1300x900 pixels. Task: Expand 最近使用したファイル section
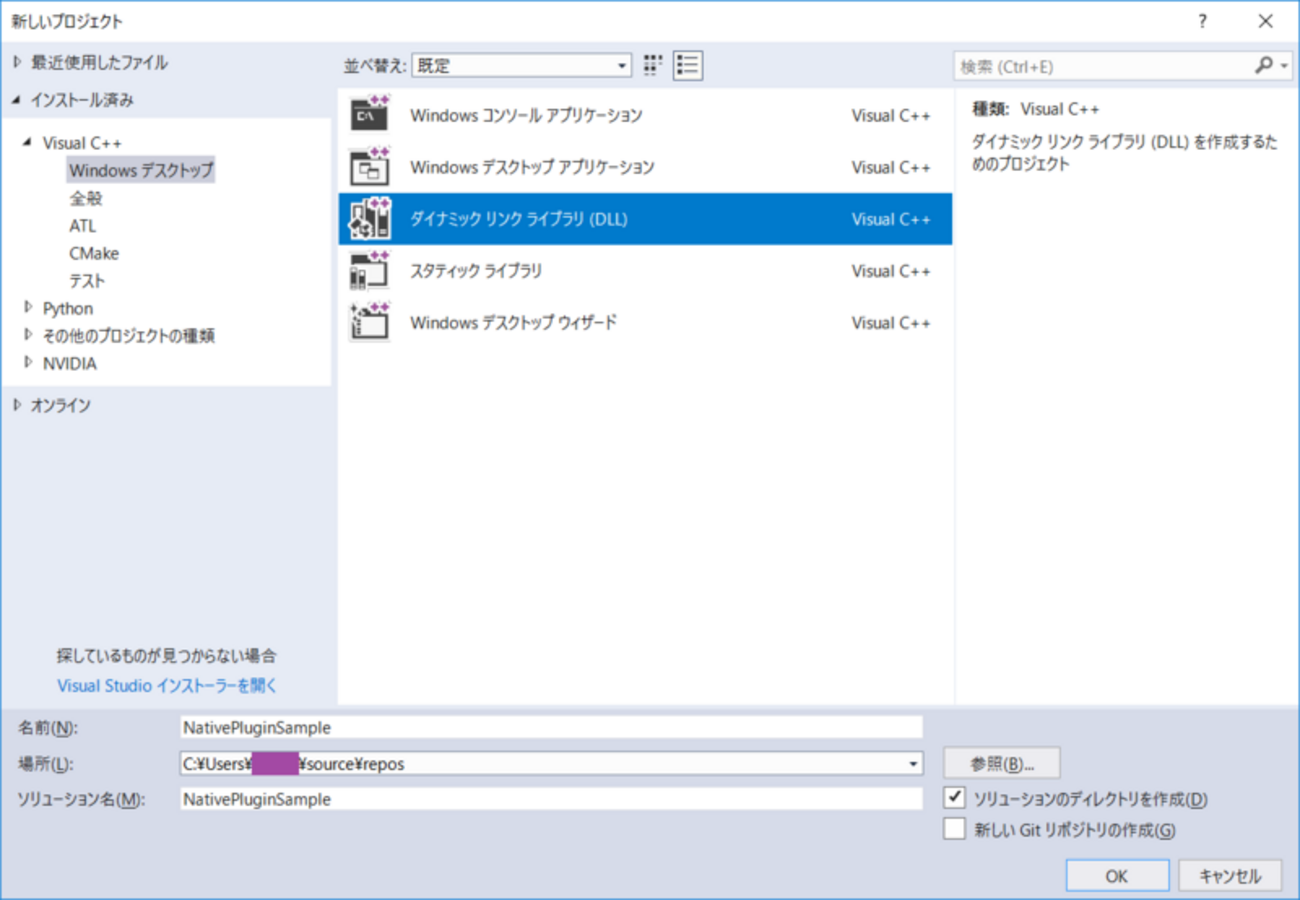click(x=16, y=62)
